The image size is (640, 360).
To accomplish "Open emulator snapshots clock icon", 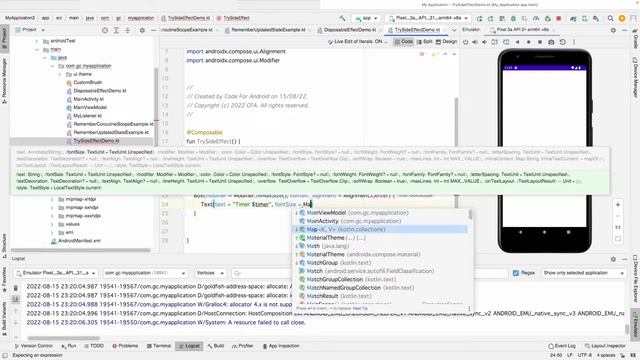I will [x=562, y=42].
